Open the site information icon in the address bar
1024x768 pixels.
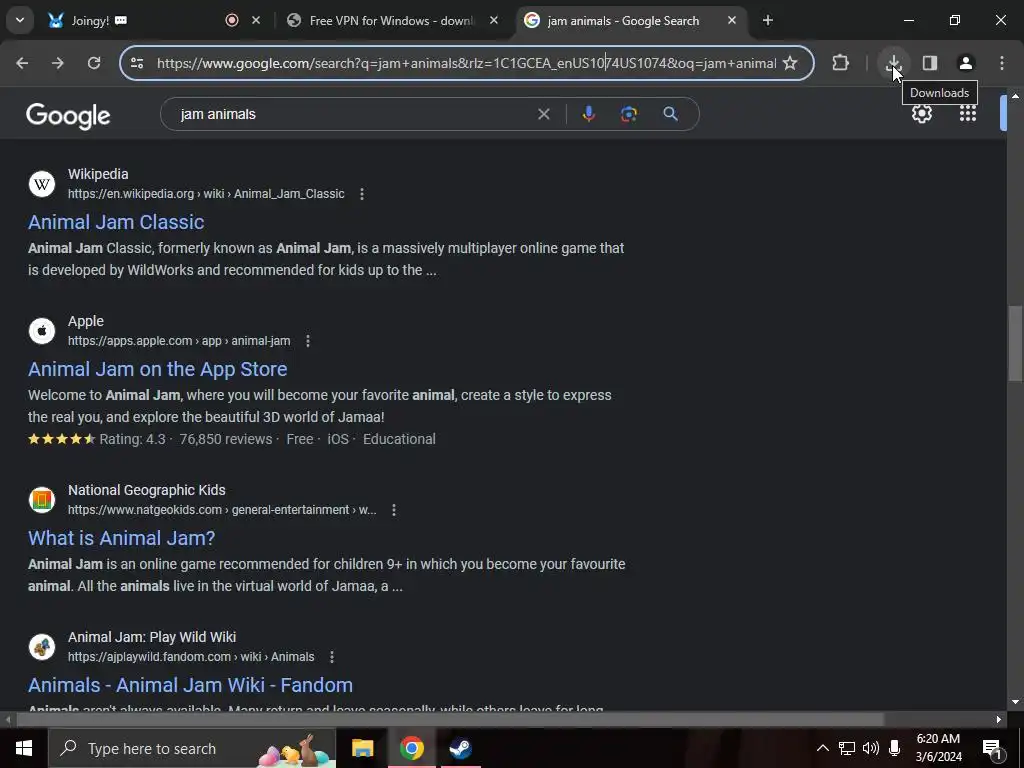(137, 63)
